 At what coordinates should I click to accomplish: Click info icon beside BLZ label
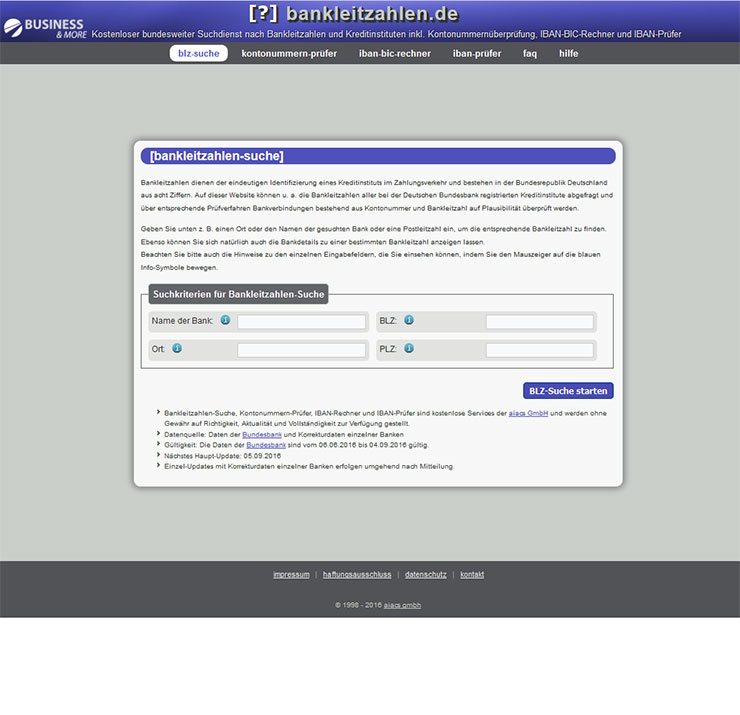click(409, 320)
